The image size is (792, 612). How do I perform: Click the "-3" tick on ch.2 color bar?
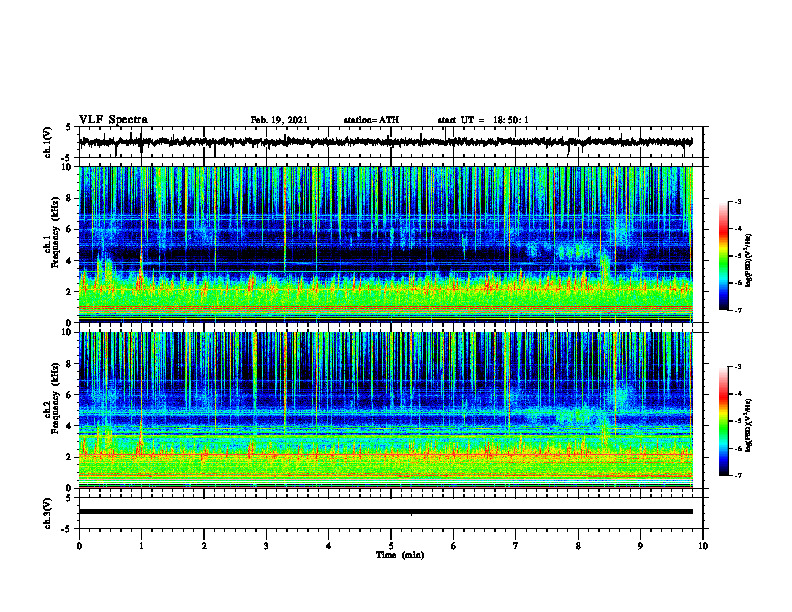click(737, 367)
